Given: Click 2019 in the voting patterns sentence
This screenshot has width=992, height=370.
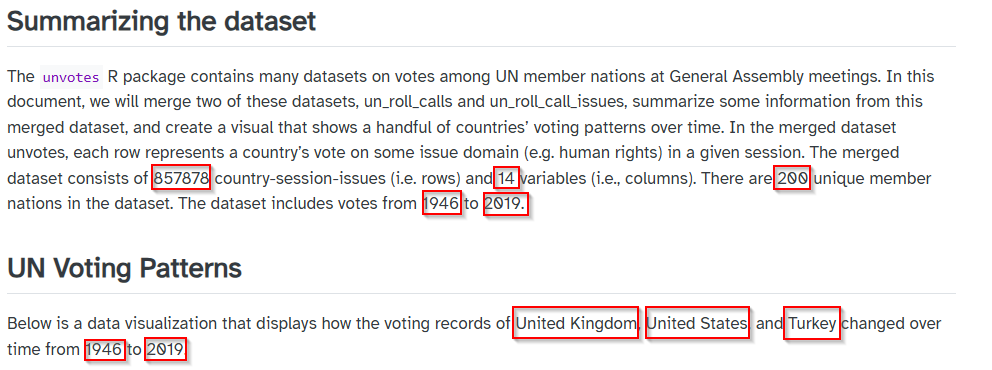Looking at the screenshot, I should click(166, 349).
